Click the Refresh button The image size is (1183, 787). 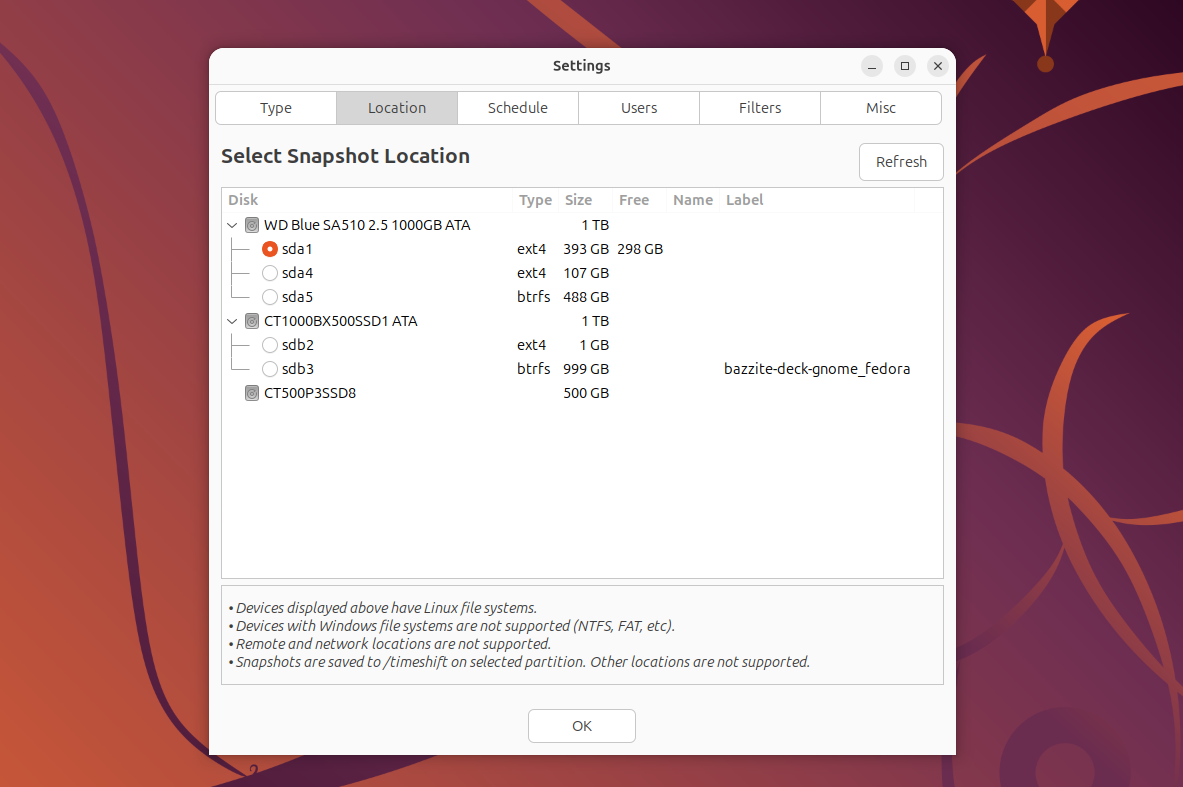point(901,161)
